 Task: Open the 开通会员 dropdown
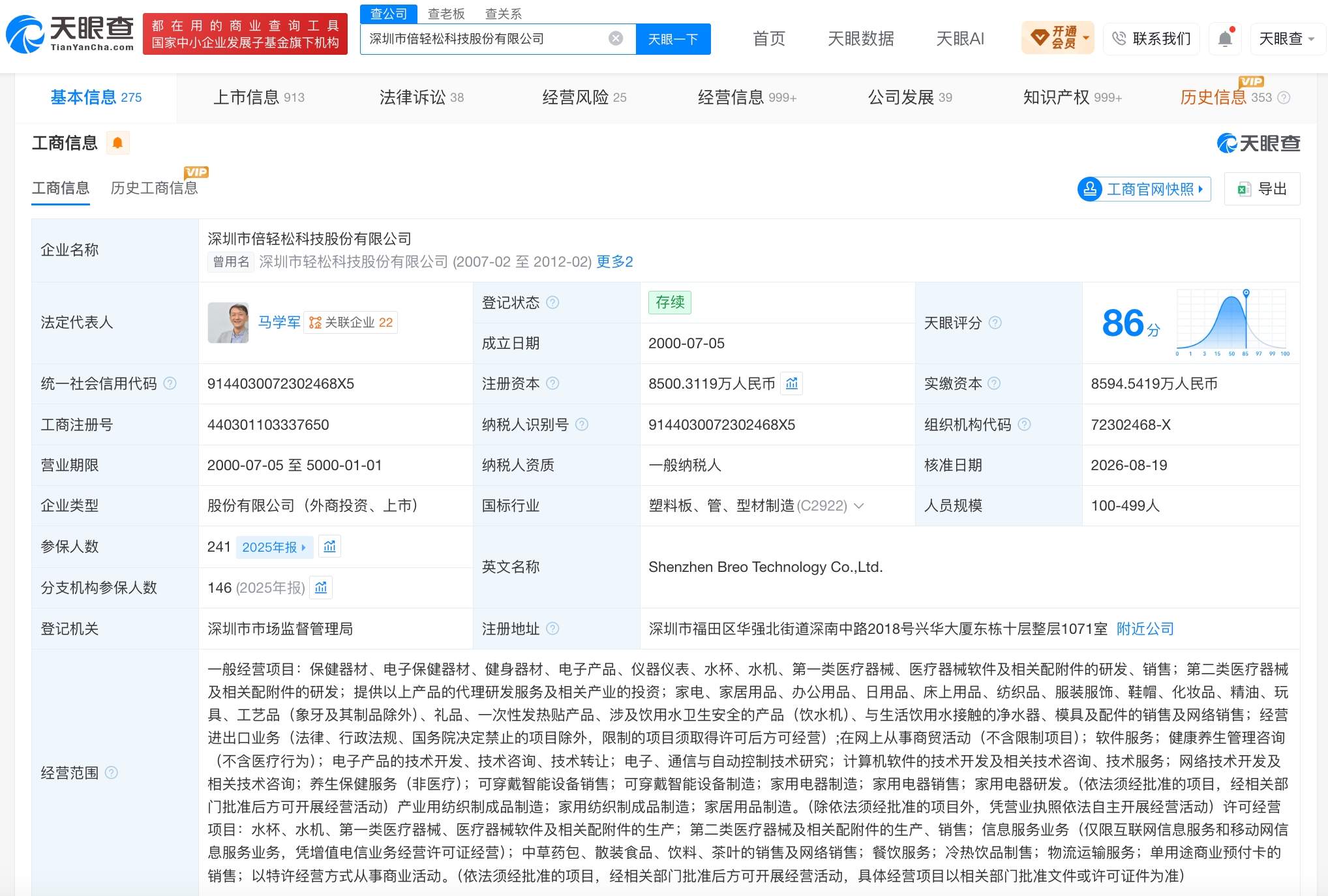pos(1057,38)
